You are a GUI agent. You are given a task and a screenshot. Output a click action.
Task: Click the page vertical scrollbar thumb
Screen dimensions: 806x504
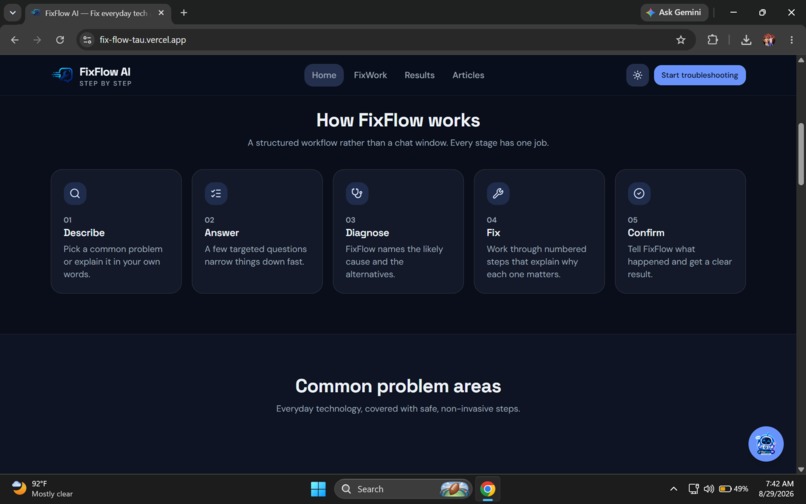point(800,154)
